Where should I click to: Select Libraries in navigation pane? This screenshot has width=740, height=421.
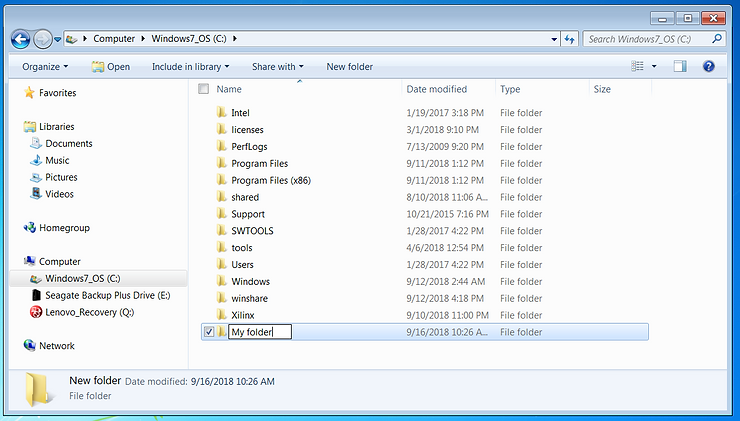tap(56, 126)
